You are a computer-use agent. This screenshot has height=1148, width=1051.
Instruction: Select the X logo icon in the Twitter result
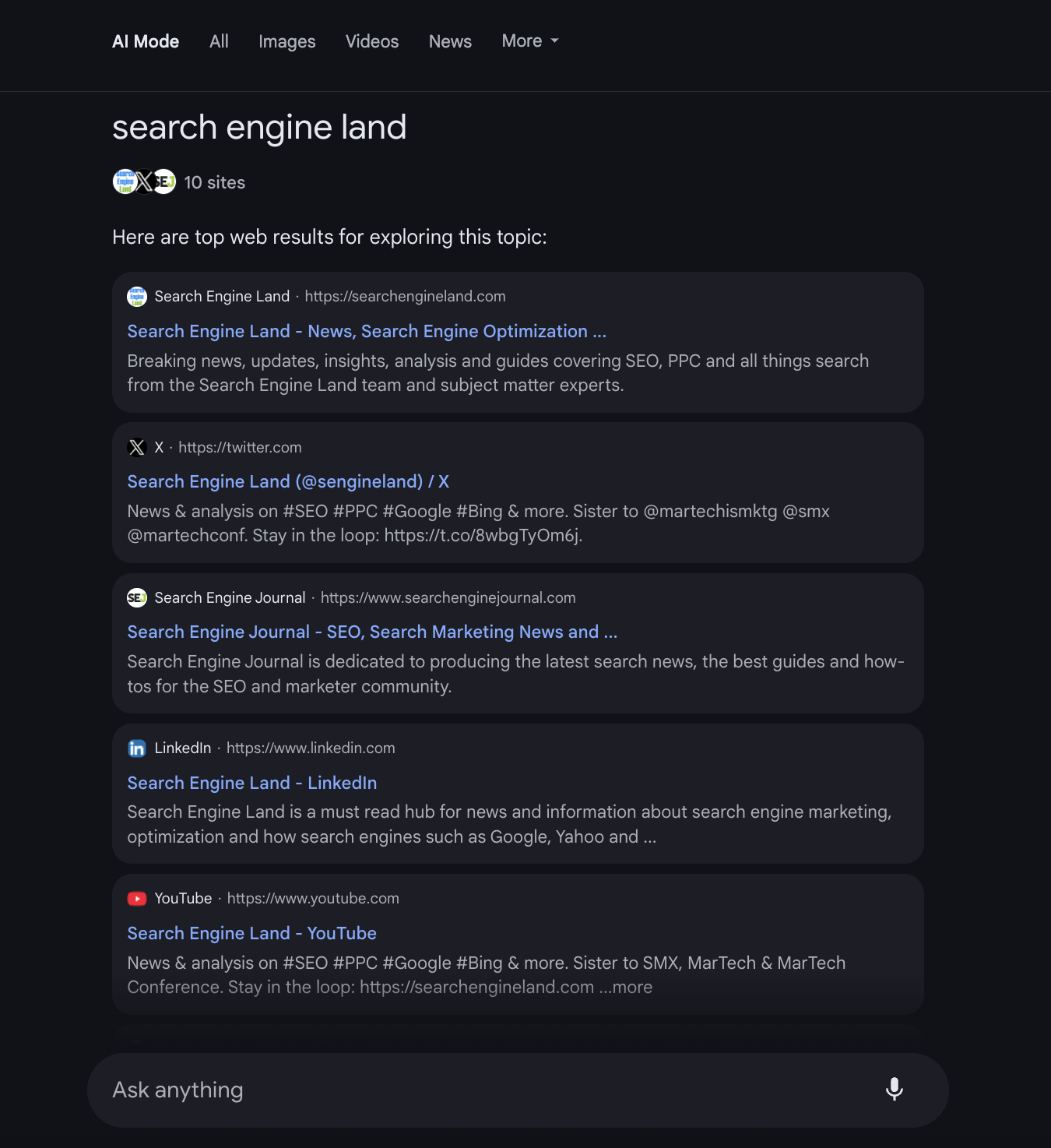[136, 447]
